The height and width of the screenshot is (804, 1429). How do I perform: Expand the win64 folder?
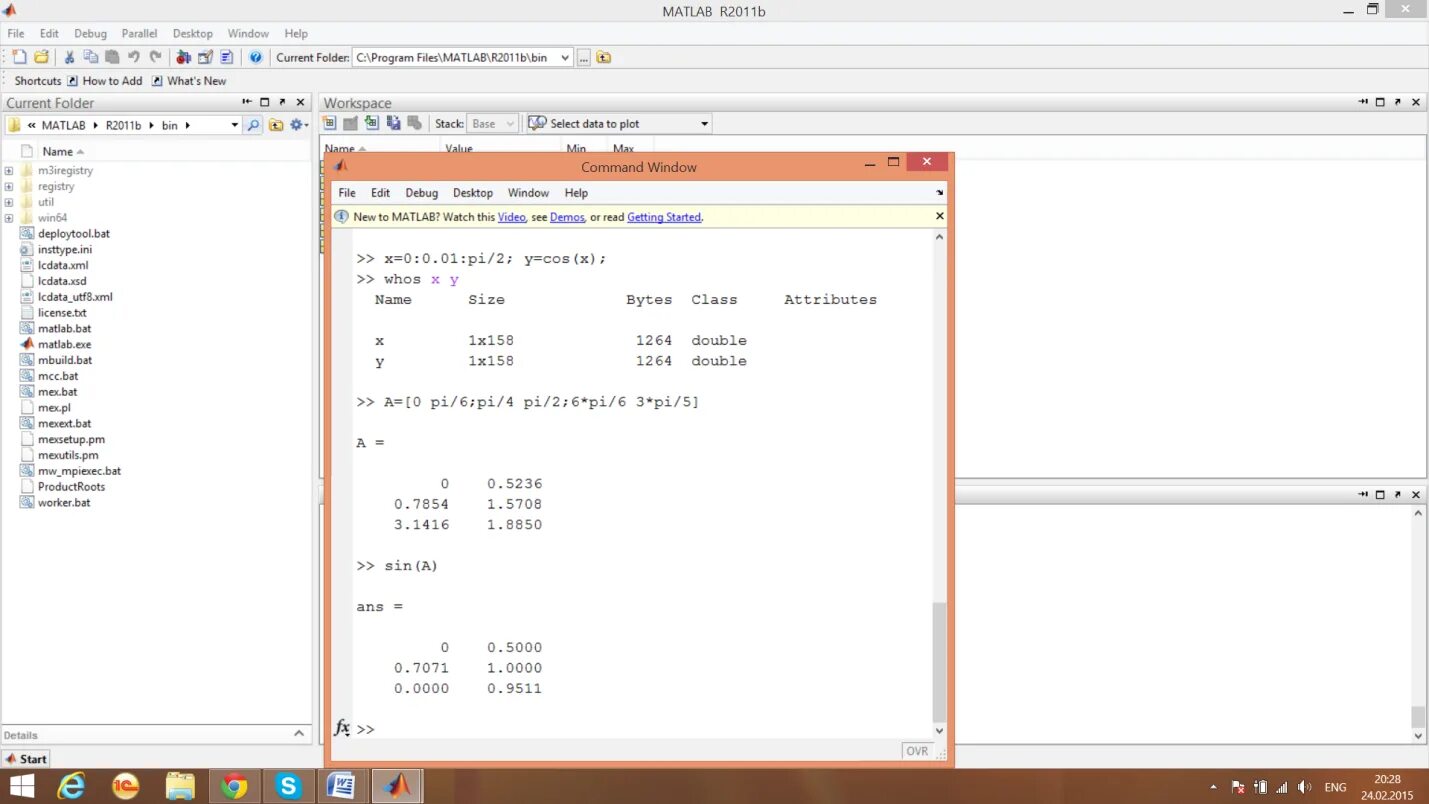coord(9,218)
